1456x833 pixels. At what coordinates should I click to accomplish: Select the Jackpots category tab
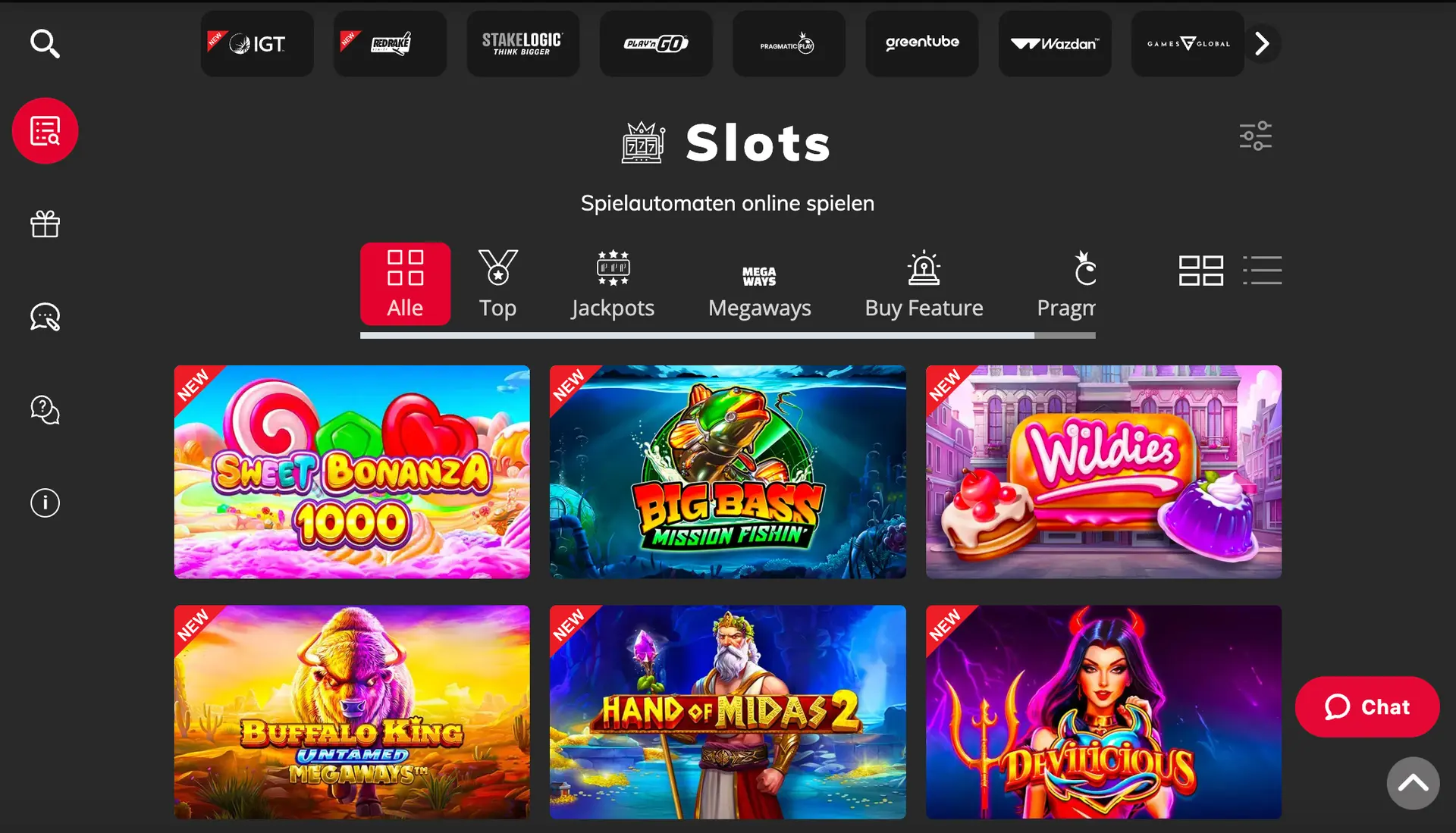[x=613, y=284]
